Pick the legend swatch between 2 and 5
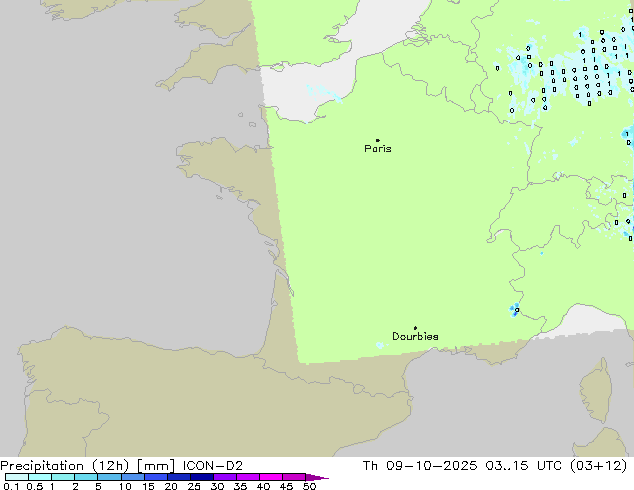634x490 pixels. point(86,477)
